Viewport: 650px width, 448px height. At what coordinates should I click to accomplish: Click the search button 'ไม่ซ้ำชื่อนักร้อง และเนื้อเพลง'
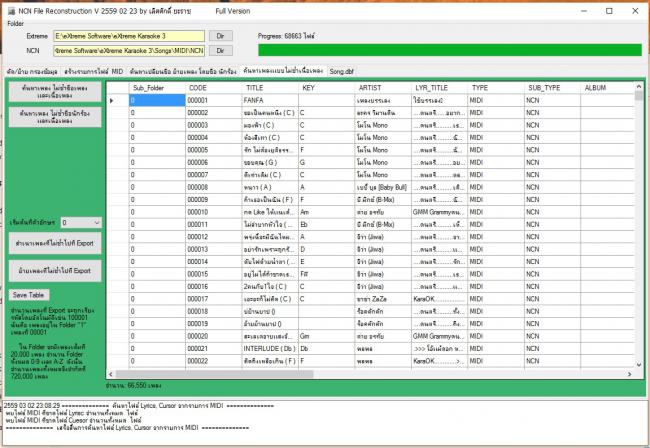[x=55, y=117]
